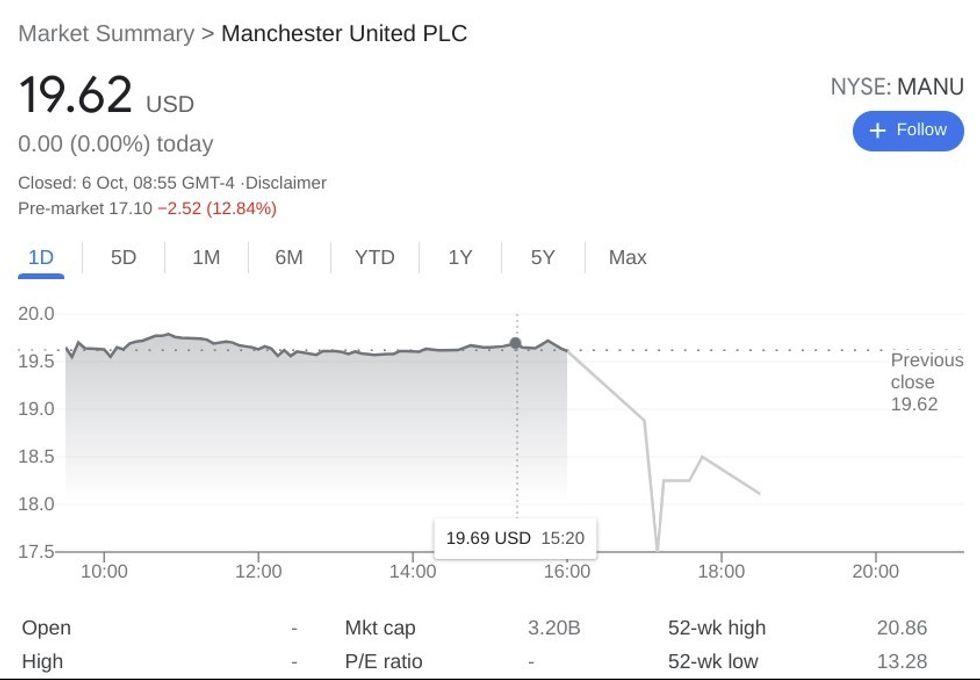Image resolution: width=980 pixels, height=680 pixels.
Task: View the 1Y chart range
Action: pyautogui.click(x=460, y=257)
